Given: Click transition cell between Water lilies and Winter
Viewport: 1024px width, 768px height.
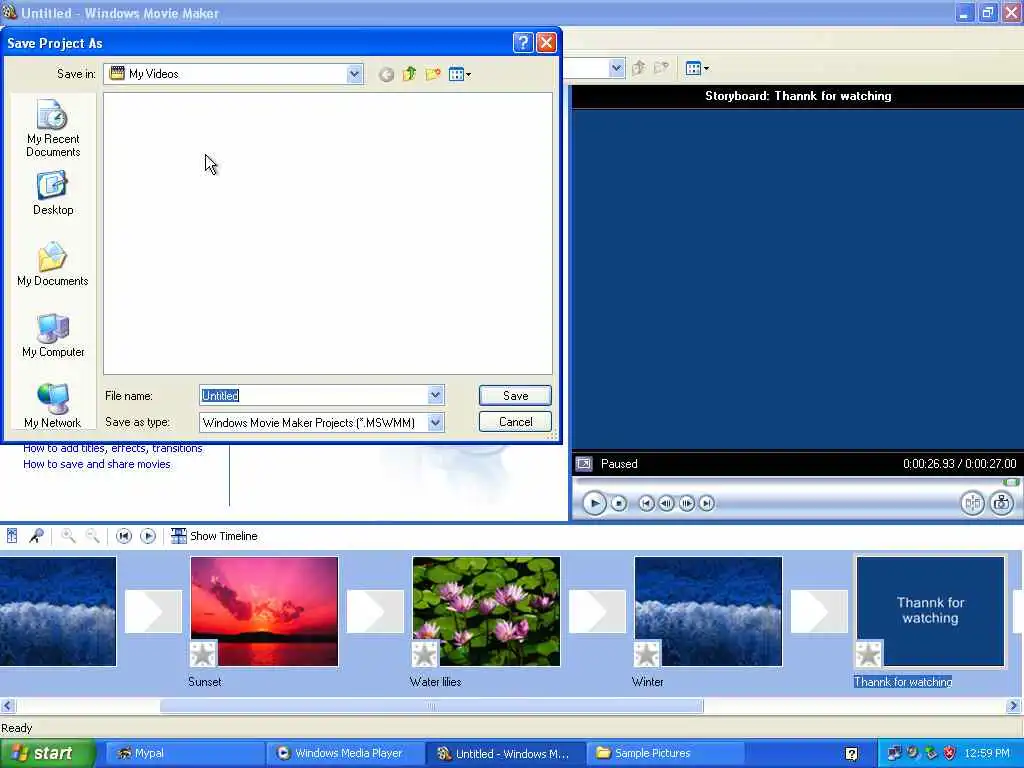Looking at the screenshot, I should coord(597,611).
